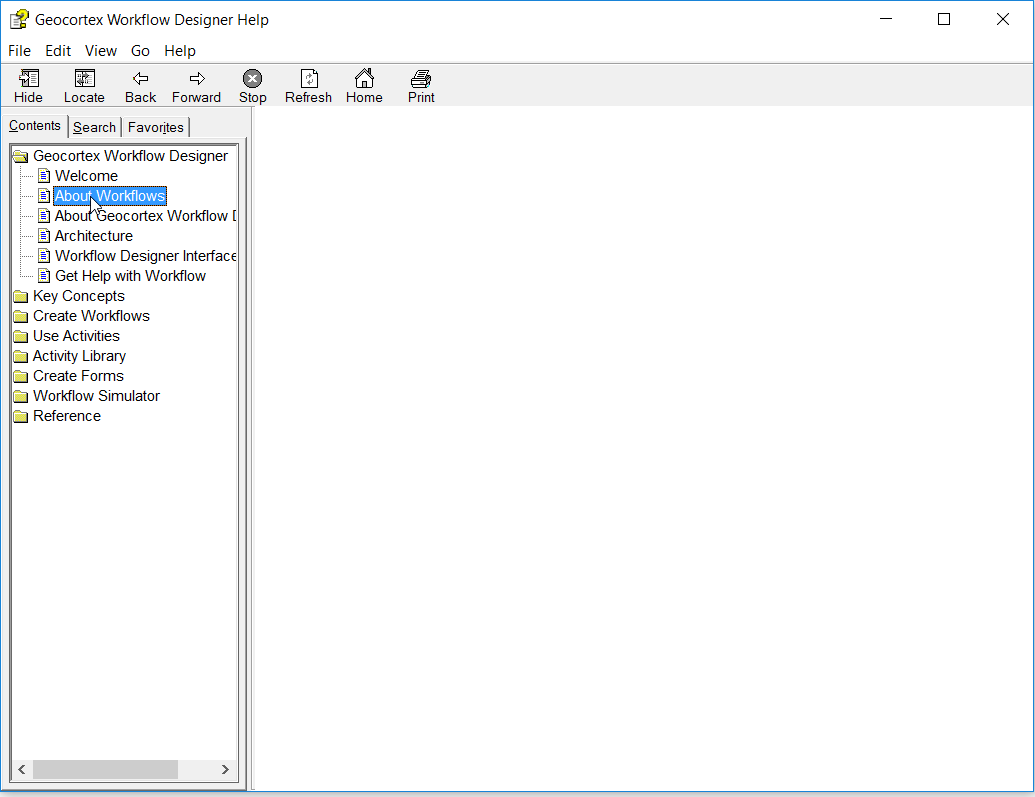Open the Go menu
Image resolution: width=1035 pixels, height=797 pixels.
pyautogui.click(x=140, y=51)
